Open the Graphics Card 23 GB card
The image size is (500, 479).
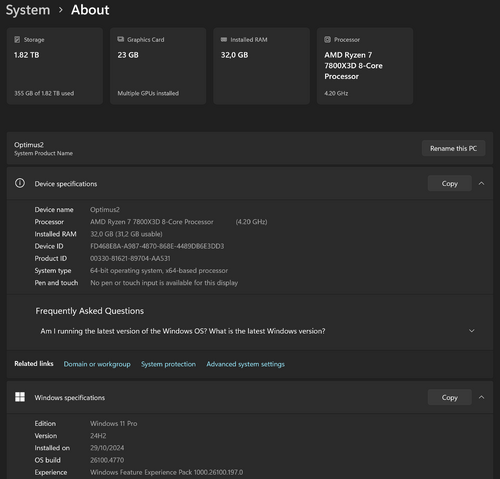pyautogui.click(x=158, y=66)
